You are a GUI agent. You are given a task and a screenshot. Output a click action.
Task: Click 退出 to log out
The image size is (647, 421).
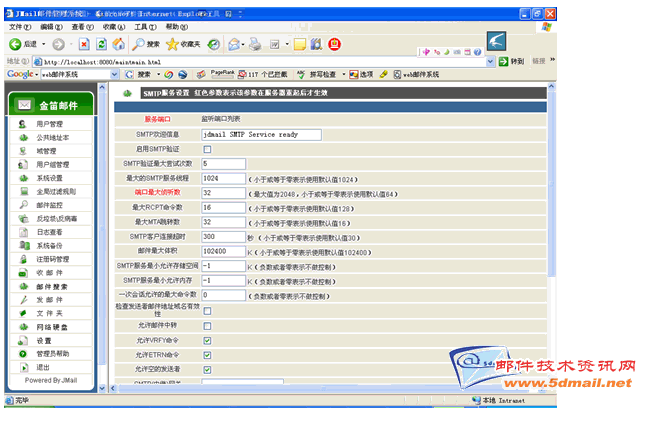(x=44, y=367)
